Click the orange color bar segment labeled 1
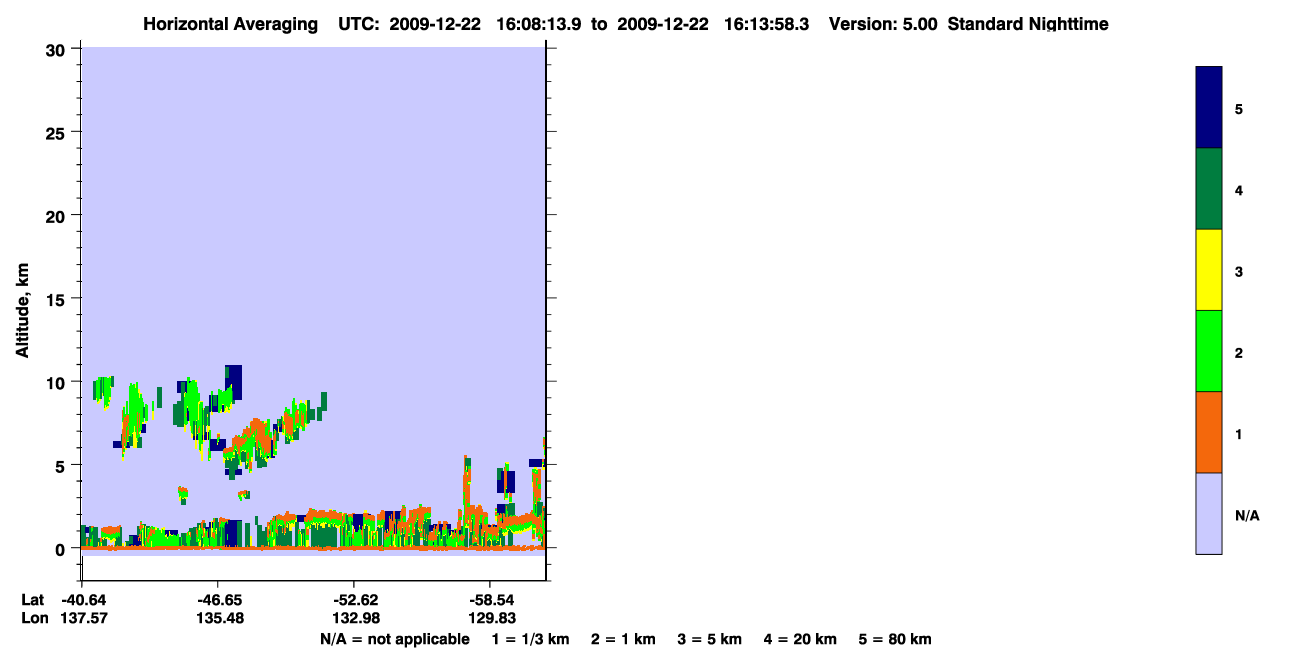The height and width of the screenshot is (667, 1300). (1209, 432)
